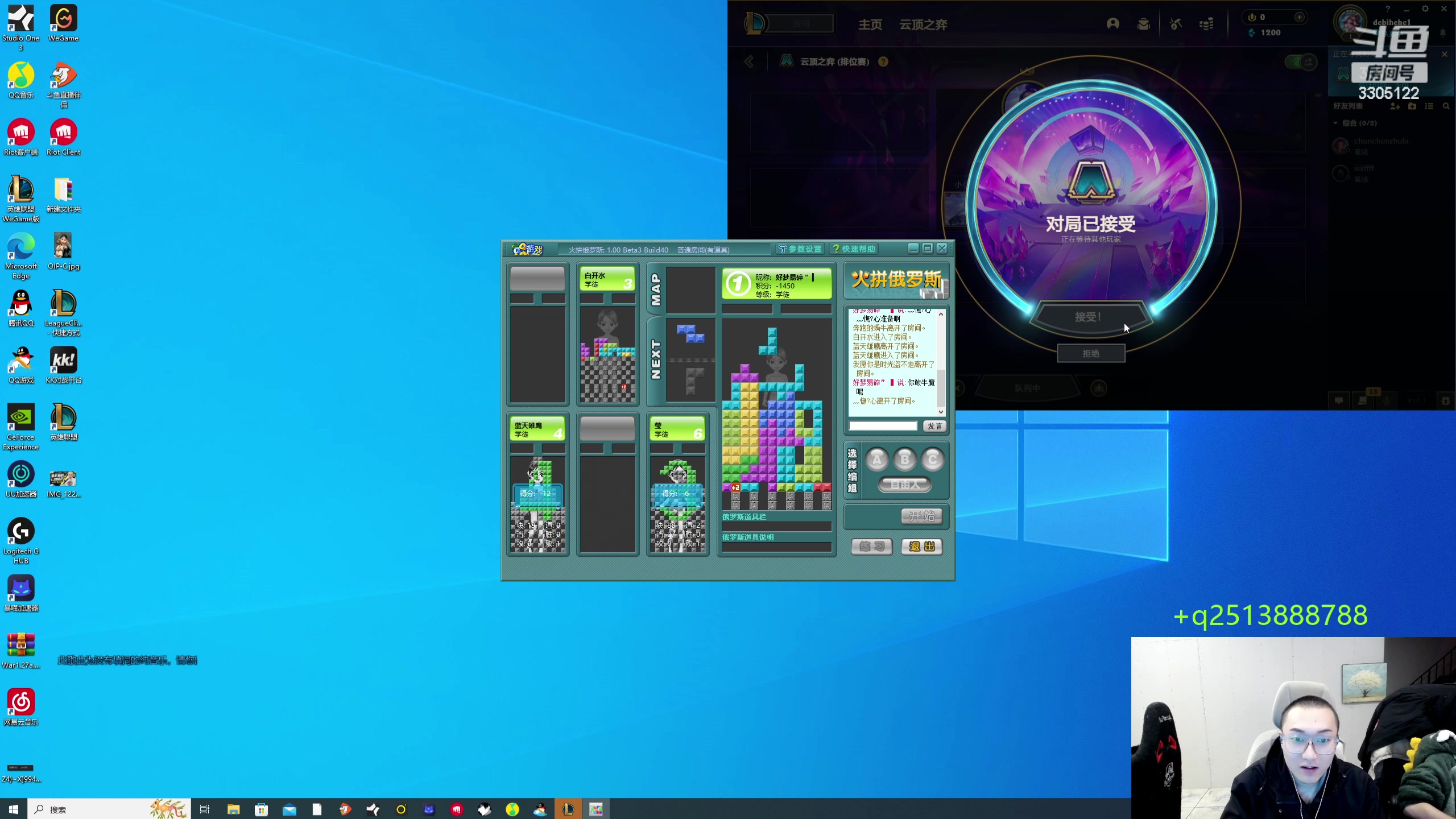Click the 拒绝 decline button in League client

point(1091,354)
